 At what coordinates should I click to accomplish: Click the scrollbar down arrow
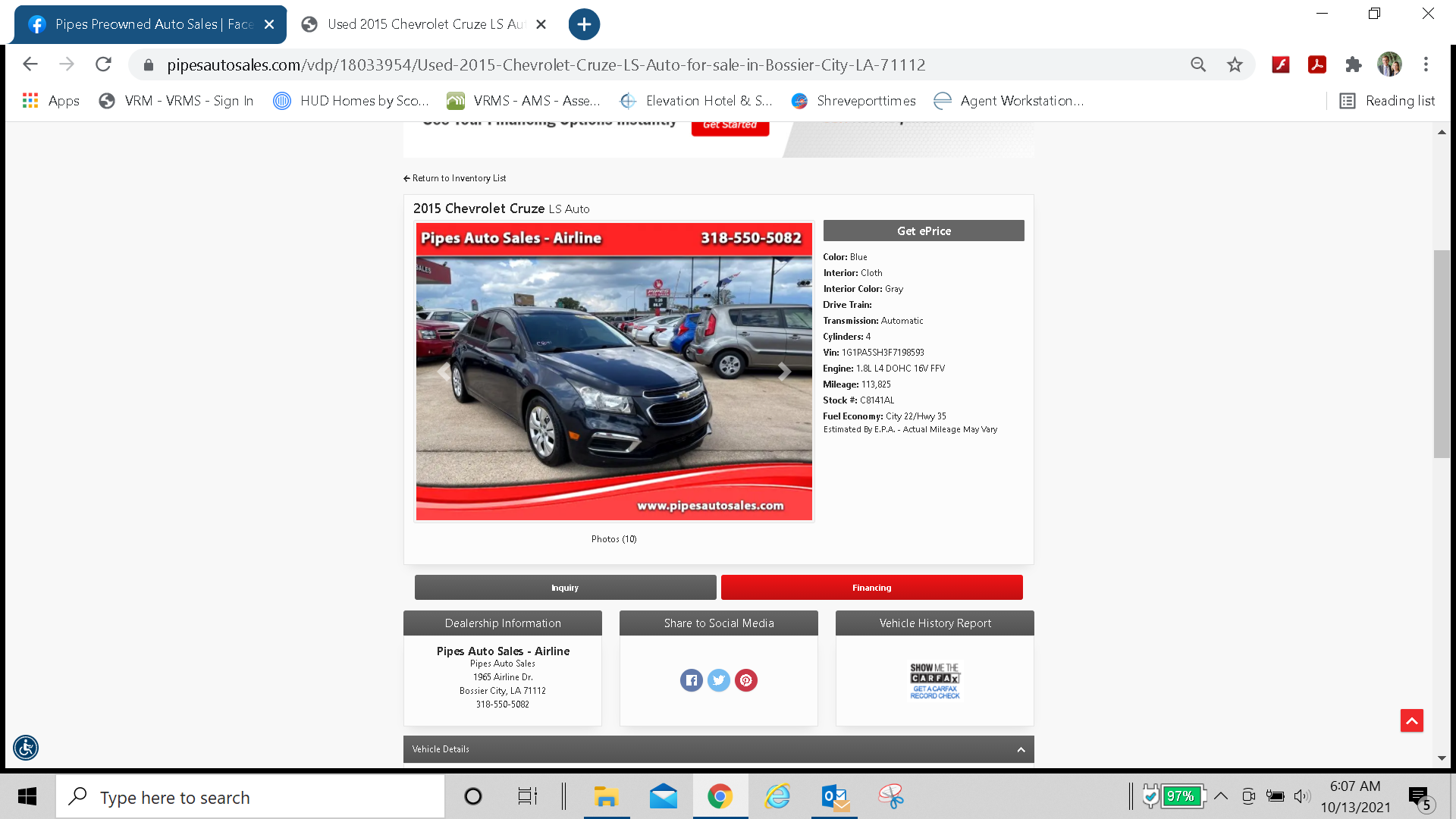(1442, 758)
